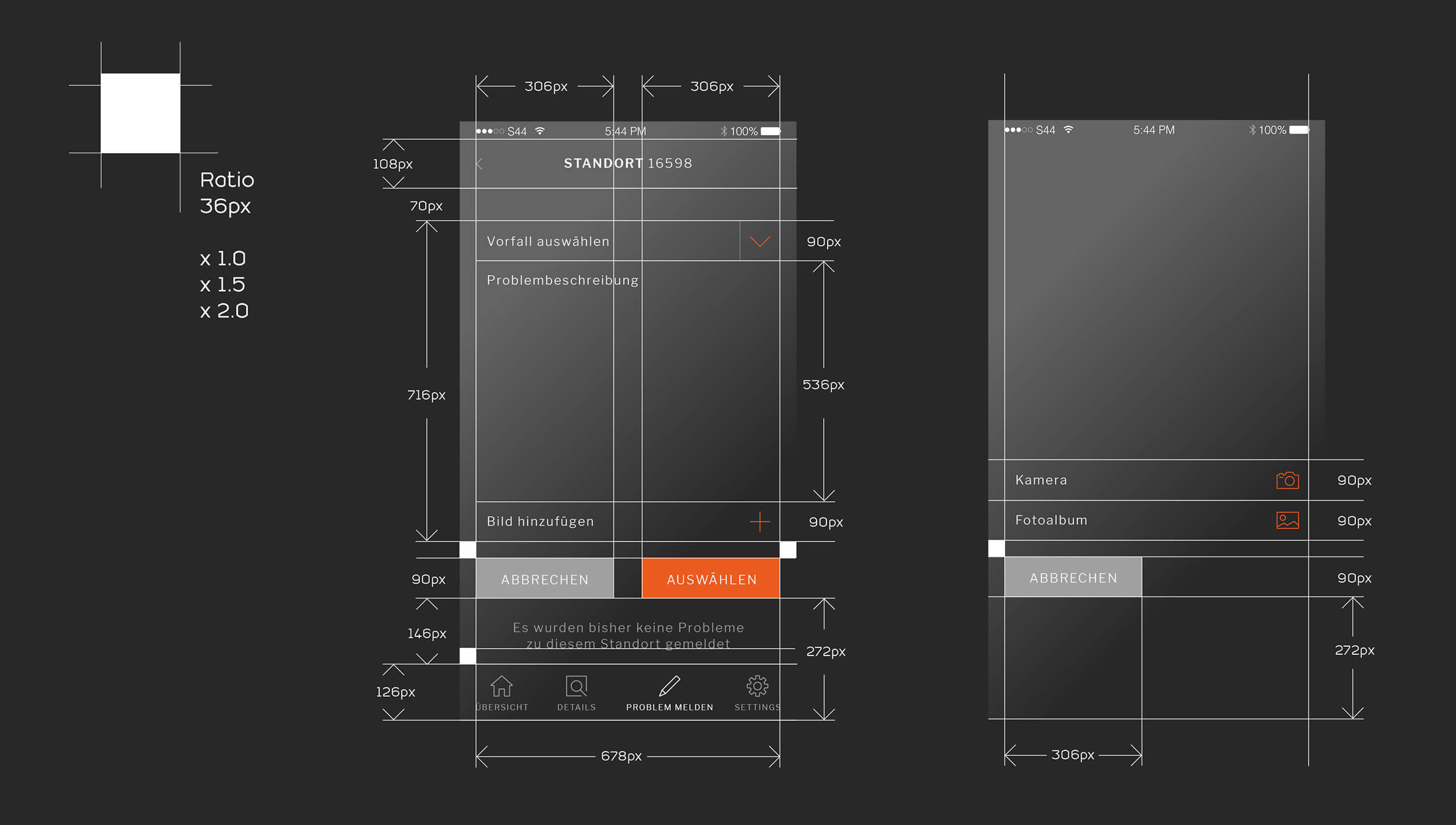Tap the back chevron beside STANDORT 16598

(x=479, y=164)
